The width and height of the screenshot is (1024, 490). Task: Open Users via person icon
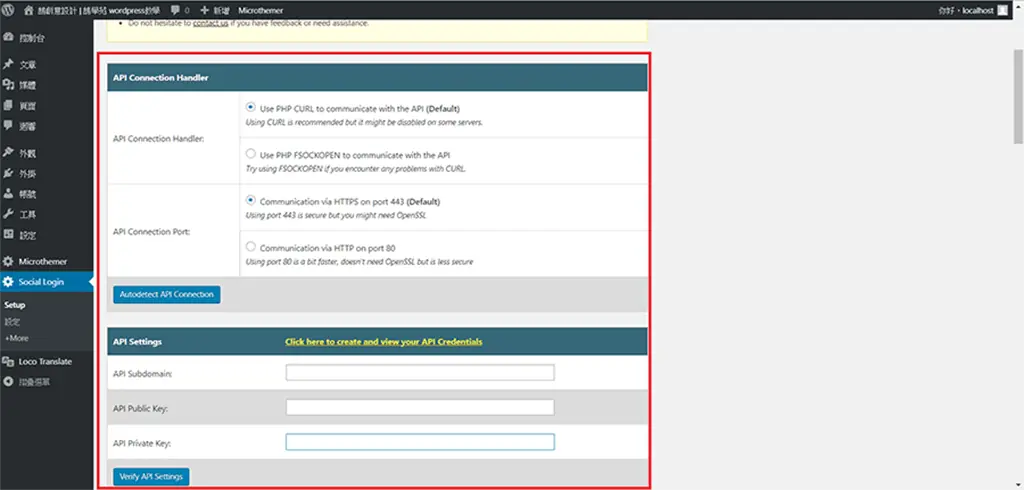8,193
